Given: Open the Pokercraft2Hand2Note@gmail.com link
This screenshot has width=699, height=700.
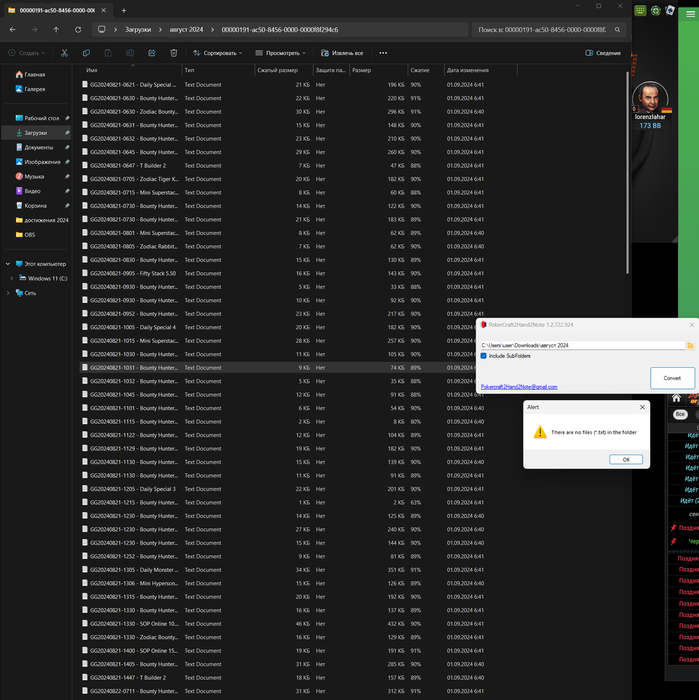Looking at the screenshot, I should 519,387.
